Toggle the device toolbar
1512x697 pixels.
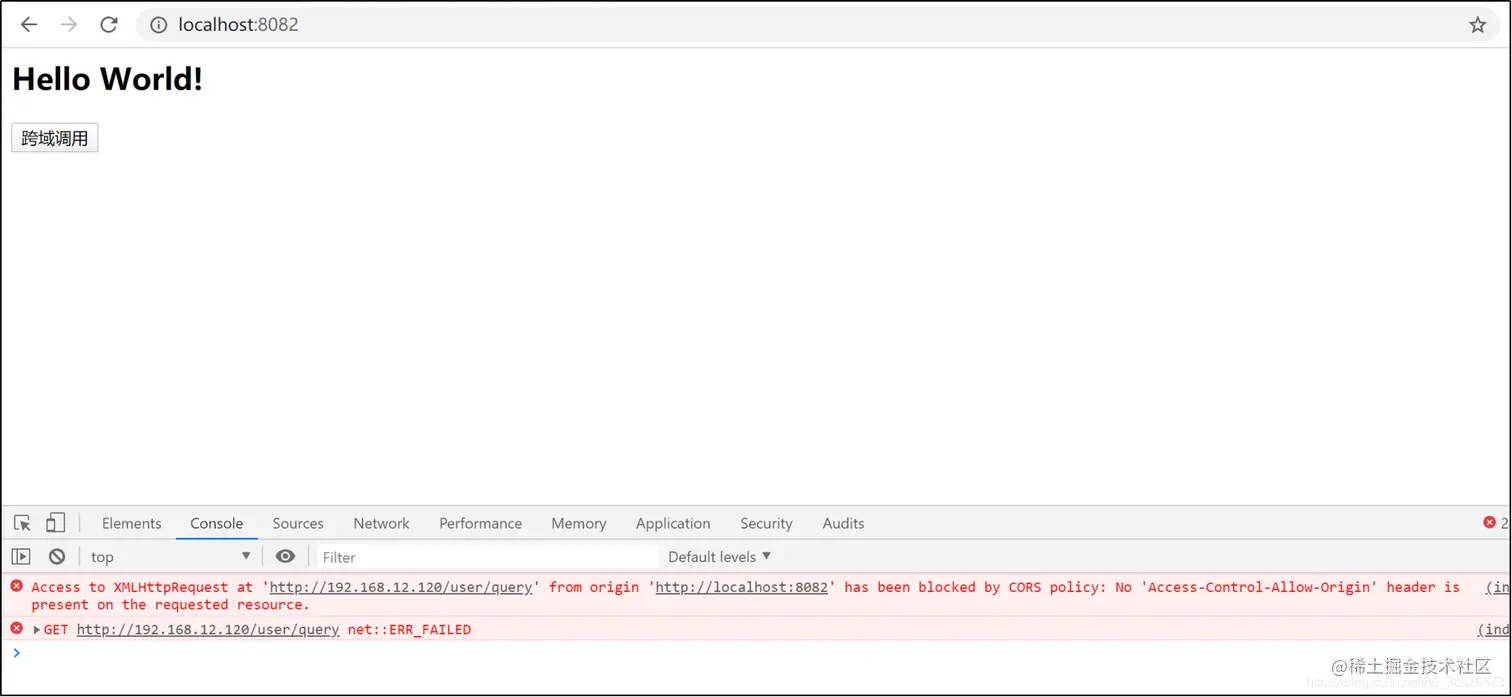pos(56,523)
